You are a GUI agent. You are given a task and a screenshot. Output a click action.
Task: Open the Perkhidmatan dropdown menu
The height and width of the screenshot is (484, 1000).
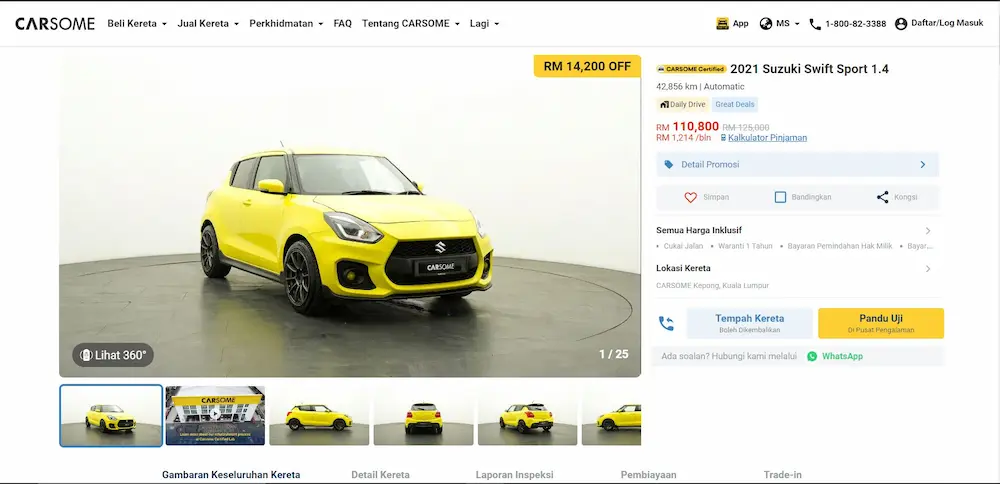(x=286, y=24)
